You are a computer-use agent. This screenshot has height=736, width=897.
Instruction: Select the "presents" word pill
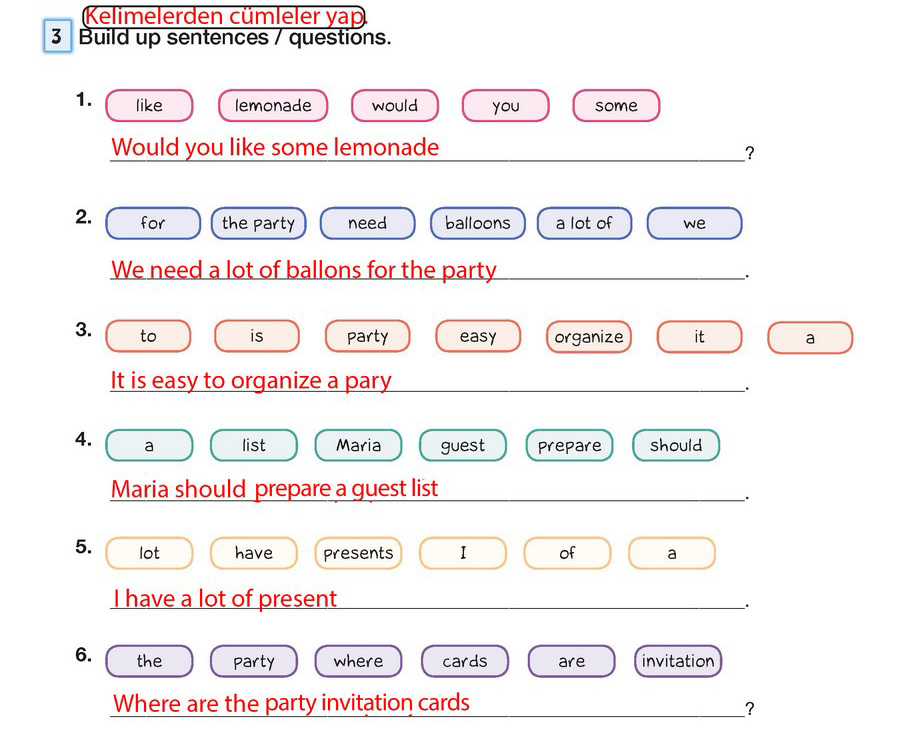tap(358, 553)
